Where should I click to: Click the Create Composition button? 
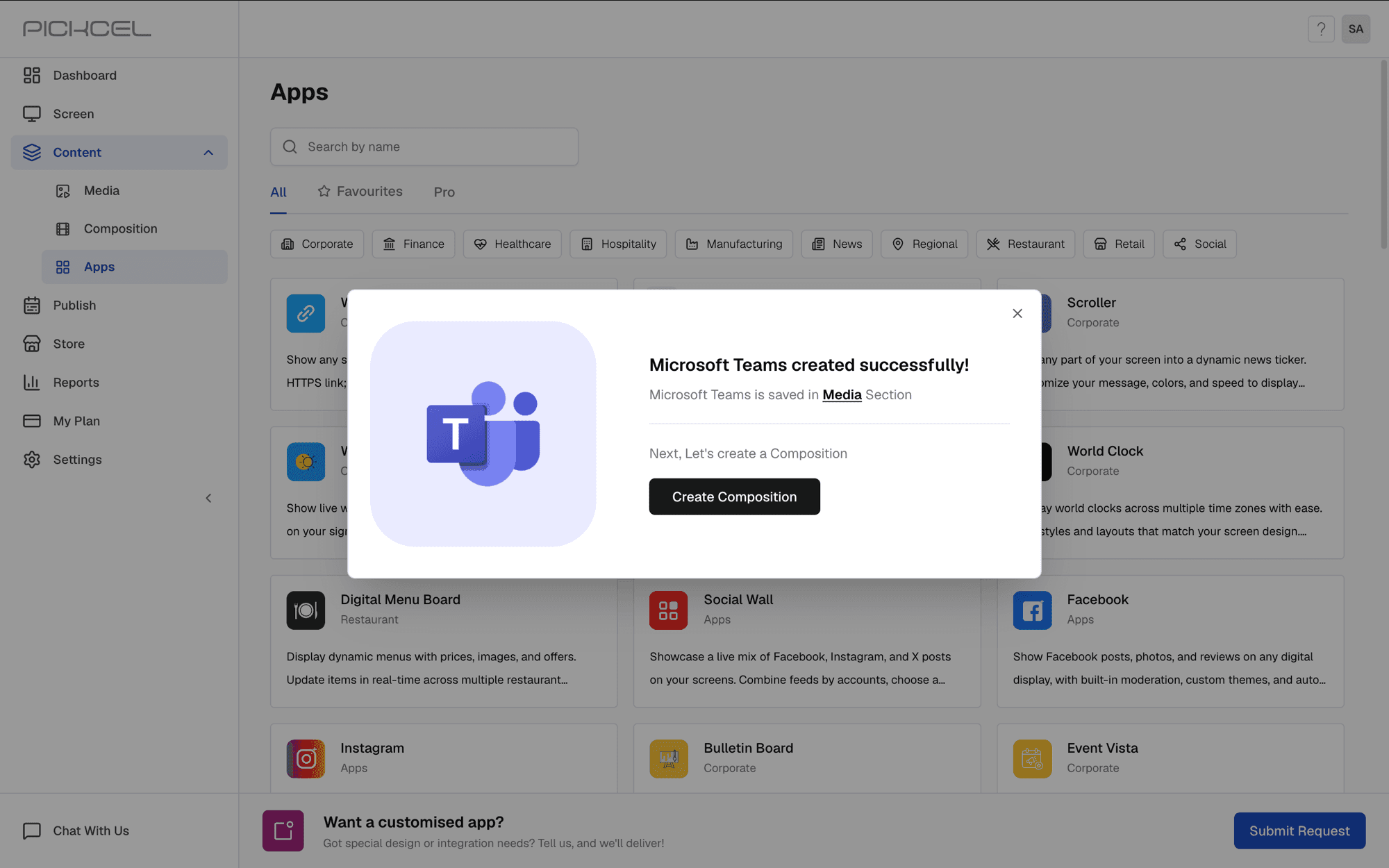pyautogui.click(x=734, y=496)
